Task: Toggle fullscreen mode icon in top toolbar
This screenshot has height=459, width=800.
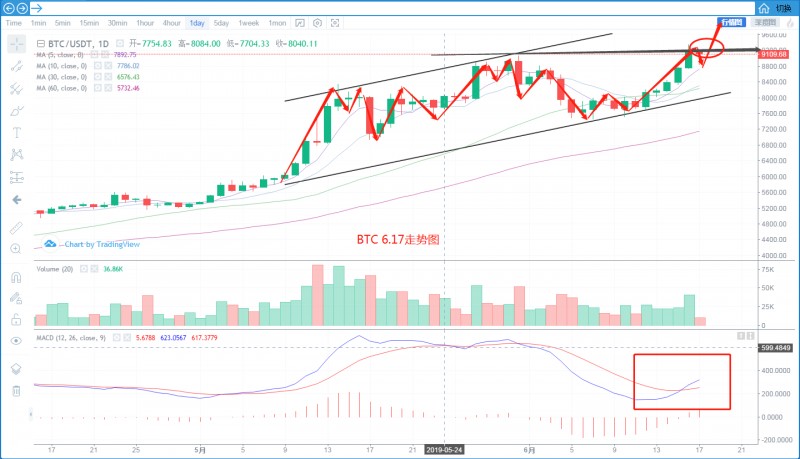Action: tap(334, 22)
